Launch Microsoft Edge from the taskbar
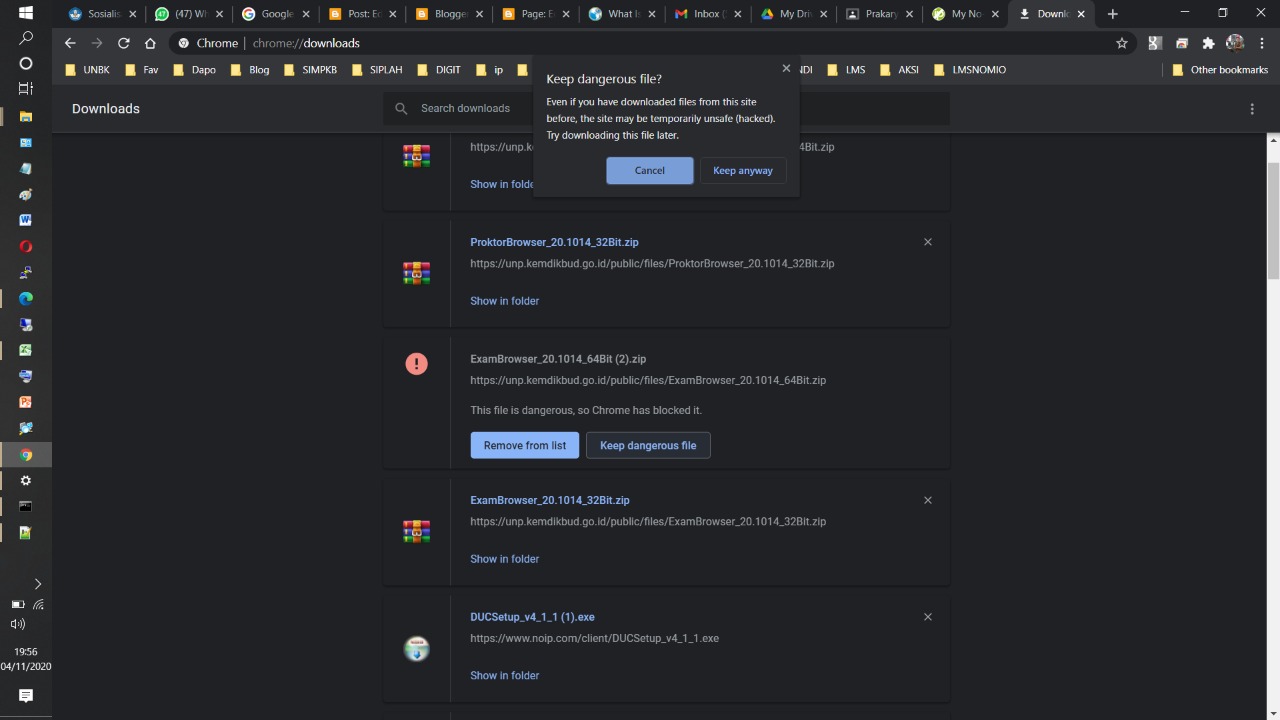Viewport: 1280px width, 720px height. 26,298
